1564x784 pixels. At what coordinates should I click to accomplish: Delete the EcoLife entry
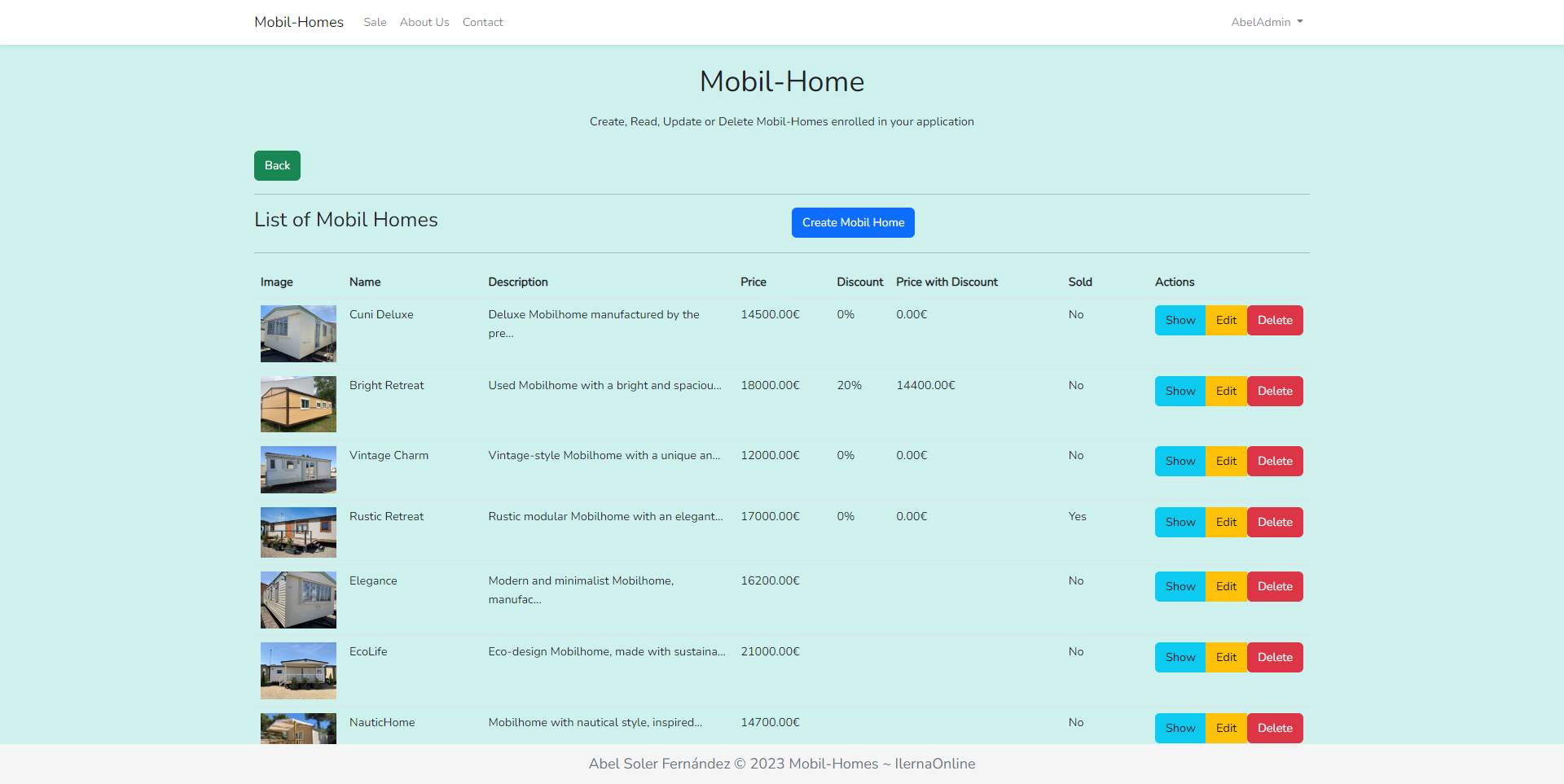click(x=1275, y=657)
